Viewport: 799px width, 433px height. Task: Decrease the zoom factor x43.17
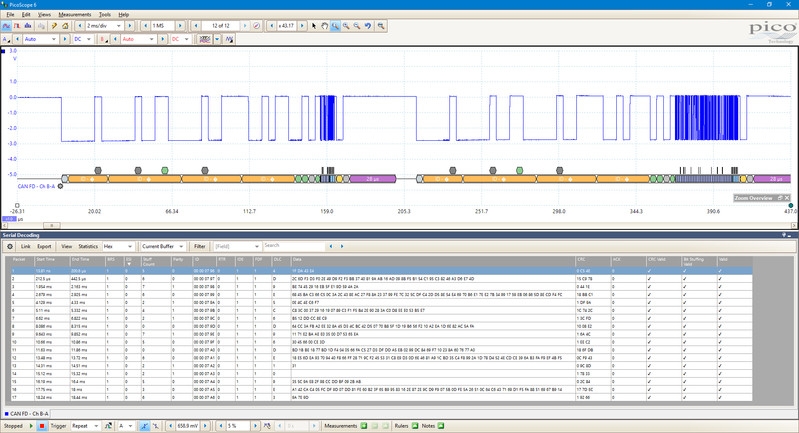click(272, 25)
